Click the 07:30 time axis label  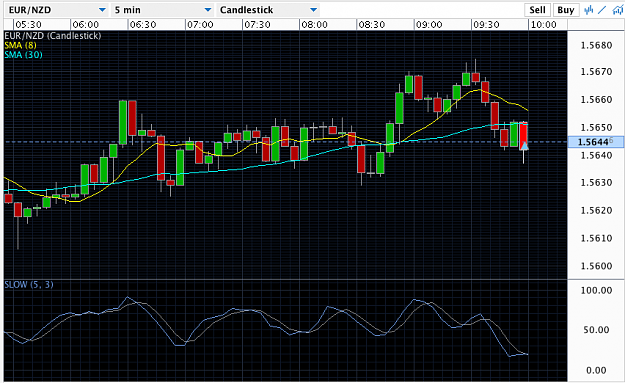tap(257, 25)
